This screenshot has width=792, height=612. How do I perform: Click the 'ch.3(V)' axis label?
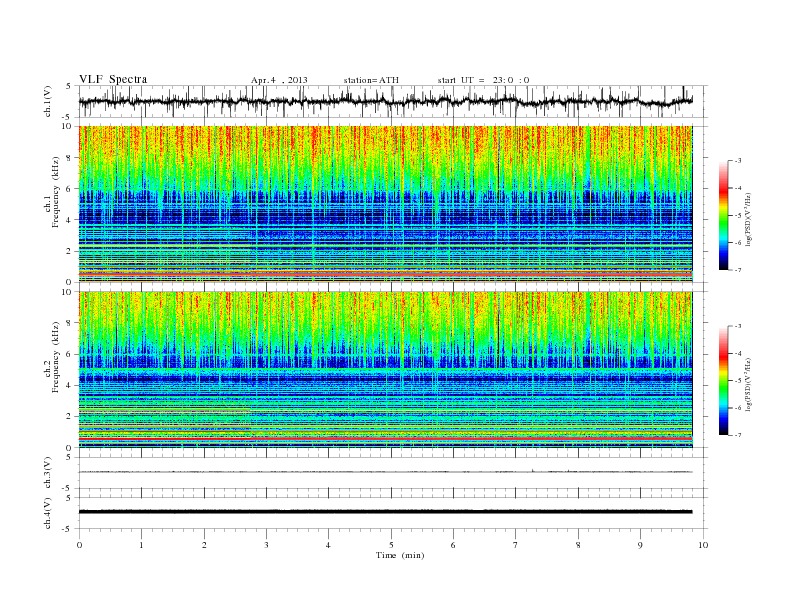tap(48, 473)
